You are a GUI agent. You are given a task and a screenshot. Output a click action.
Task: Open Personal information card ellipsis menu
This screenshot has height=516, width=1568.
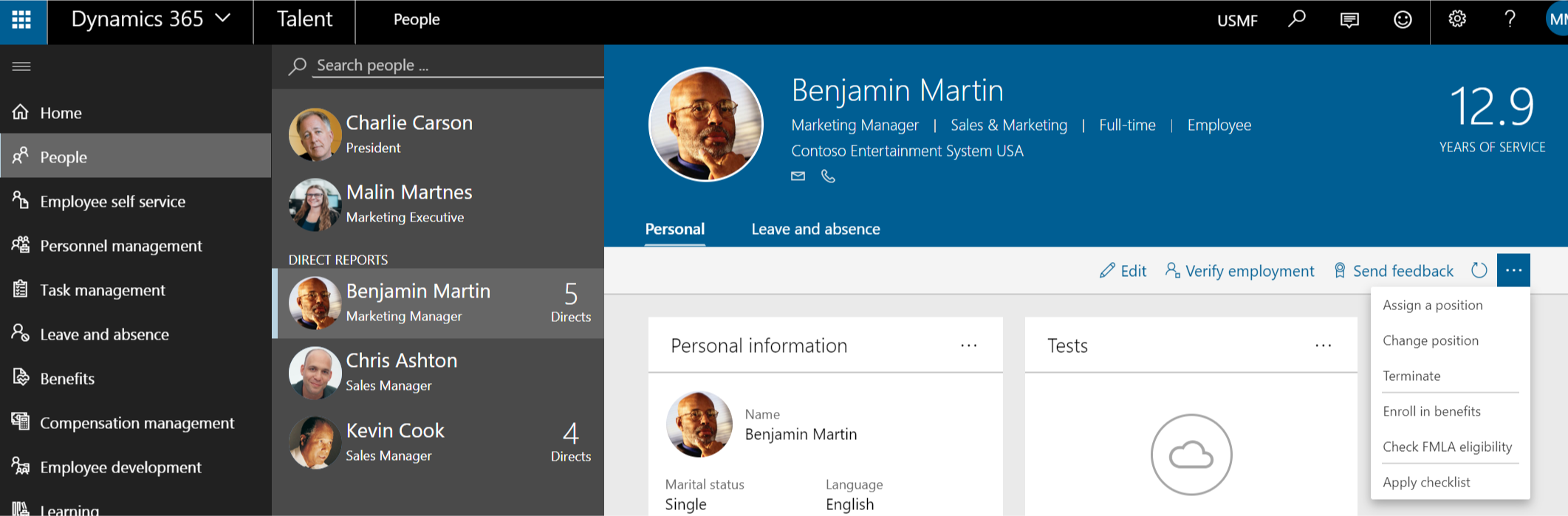point(968,345)
